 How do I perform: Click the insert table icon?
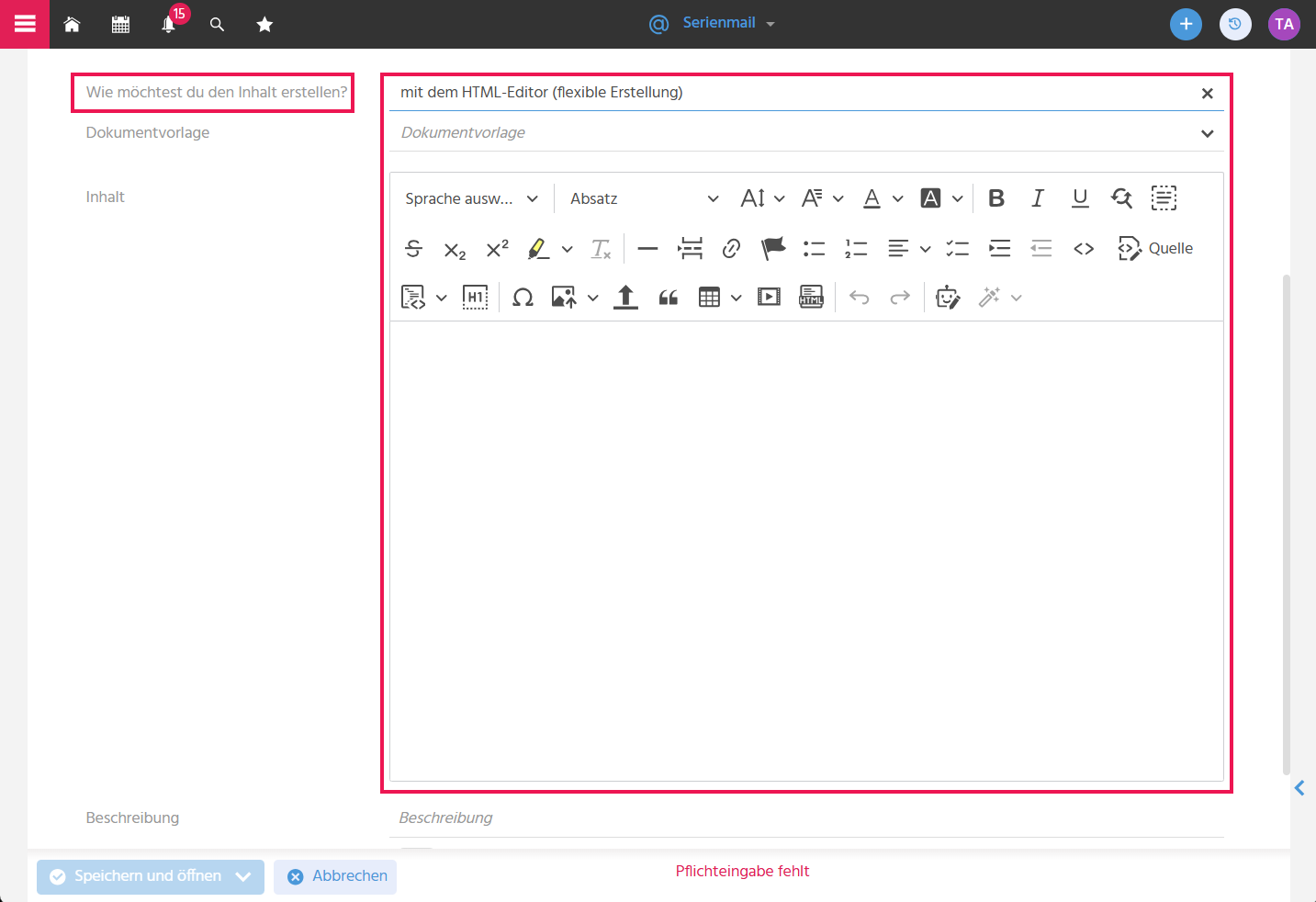[709, 298]
